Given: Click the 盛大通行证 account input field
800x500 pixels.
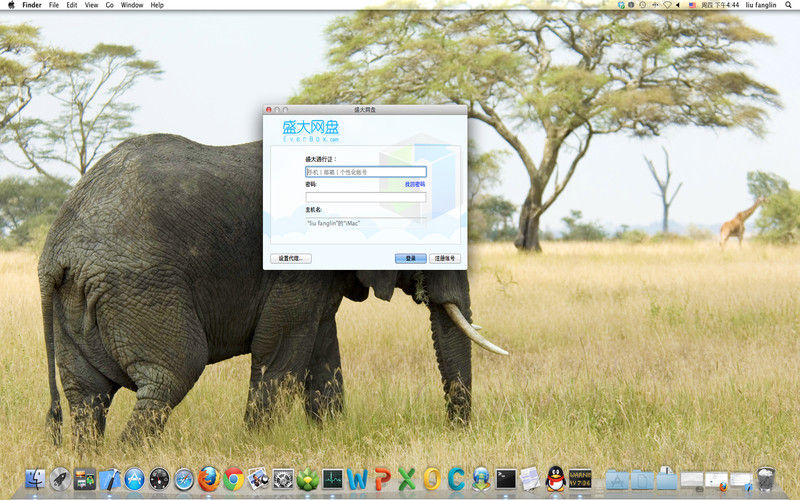Looking at the screenshot, I should (x=366, y=172).
